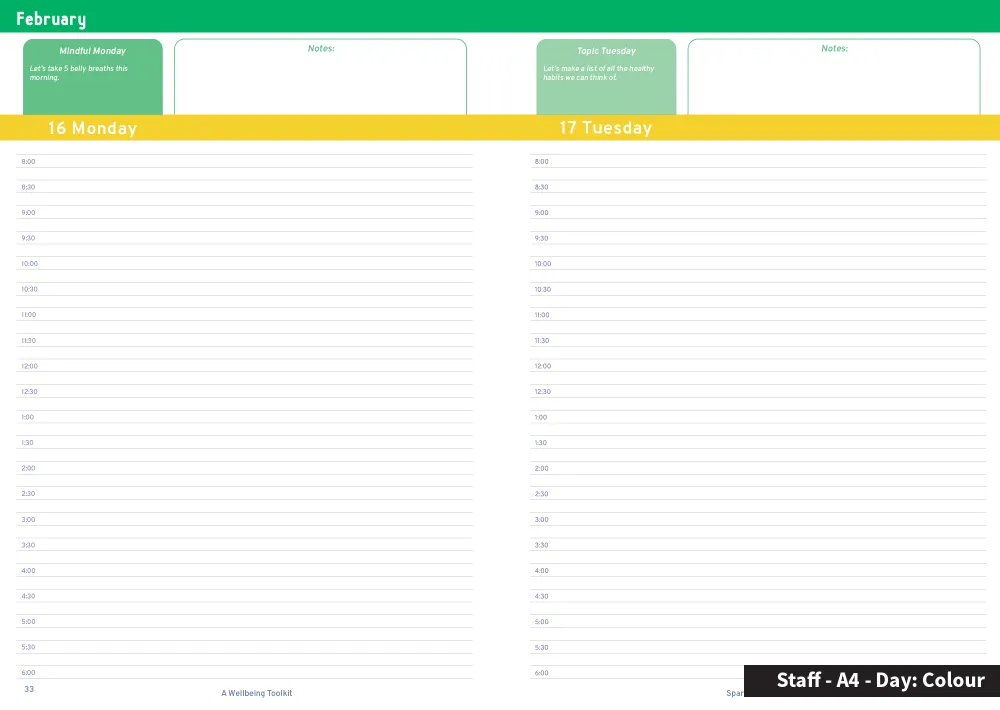The width and height of the screenshot is (1000, 710).
Task: Select Monday's 6:00 time slot line
Action: 245,673
